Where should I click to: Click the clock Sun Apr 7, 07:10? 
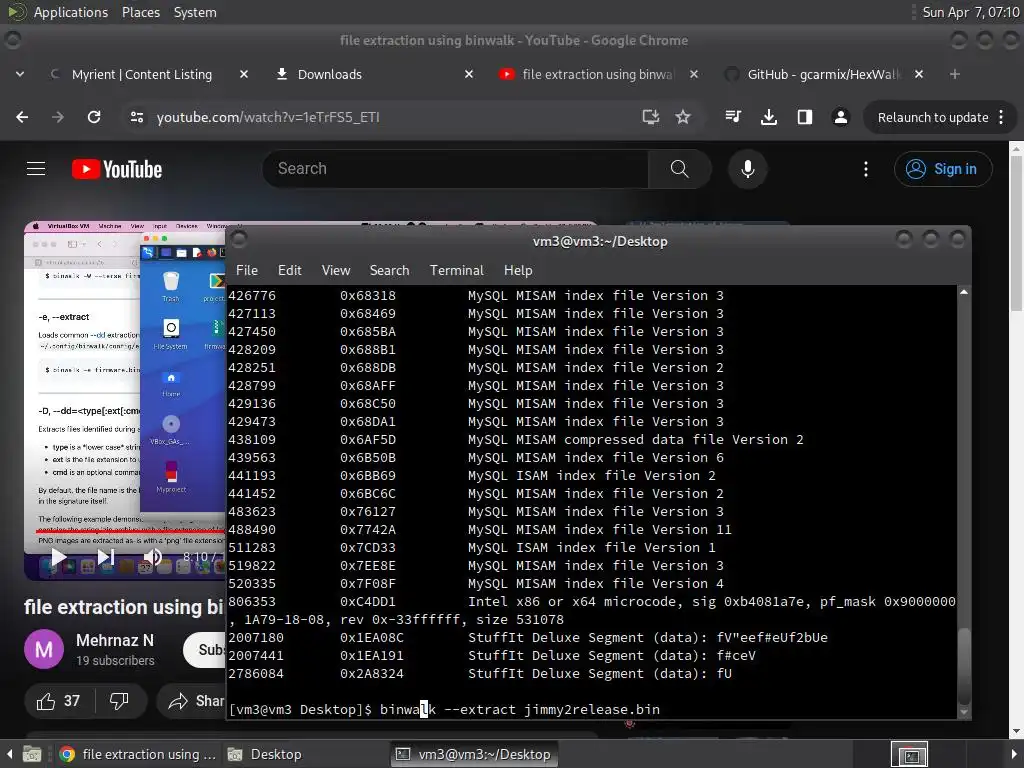coord(970,12)
